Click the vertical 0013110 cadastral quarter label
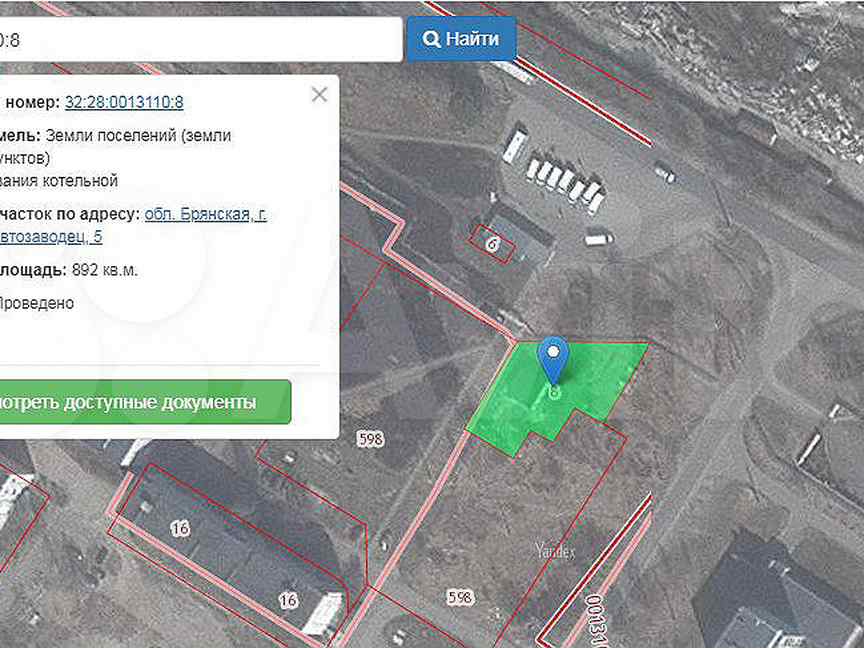 (x=597, y=616)
